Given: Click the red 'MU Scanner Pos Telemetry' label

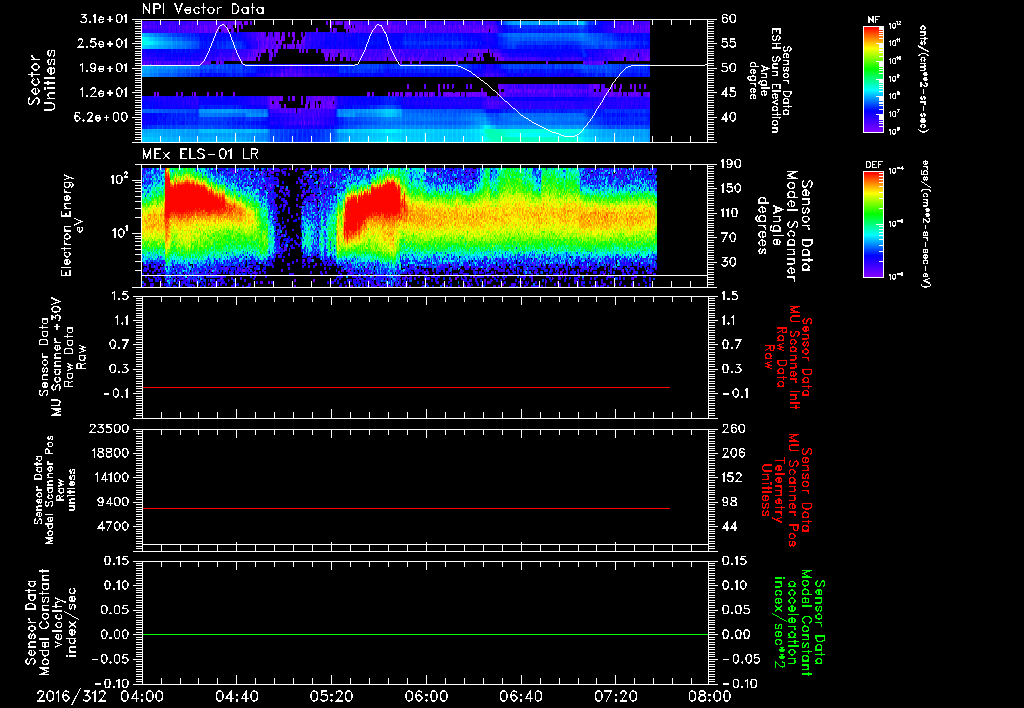Looking at the screenshot, I should pos(787,490).
